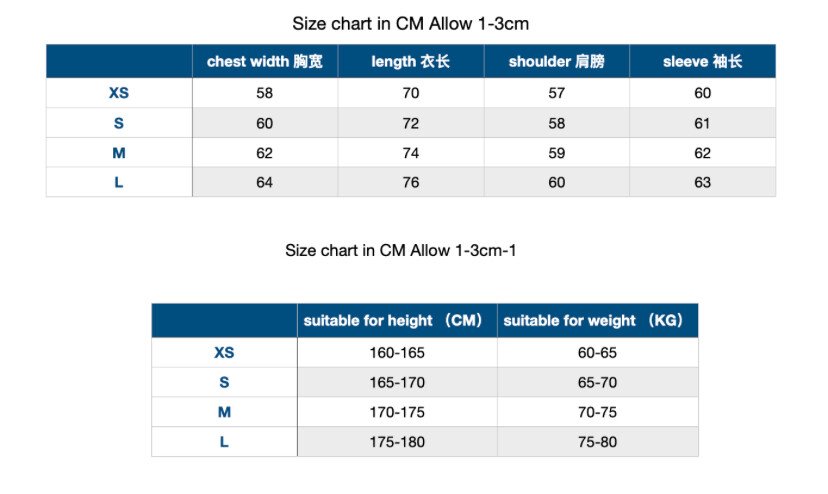Select the S size label in the top chart
The height and width of the screenshot is (494, 828).
click(x=119, y=123)
